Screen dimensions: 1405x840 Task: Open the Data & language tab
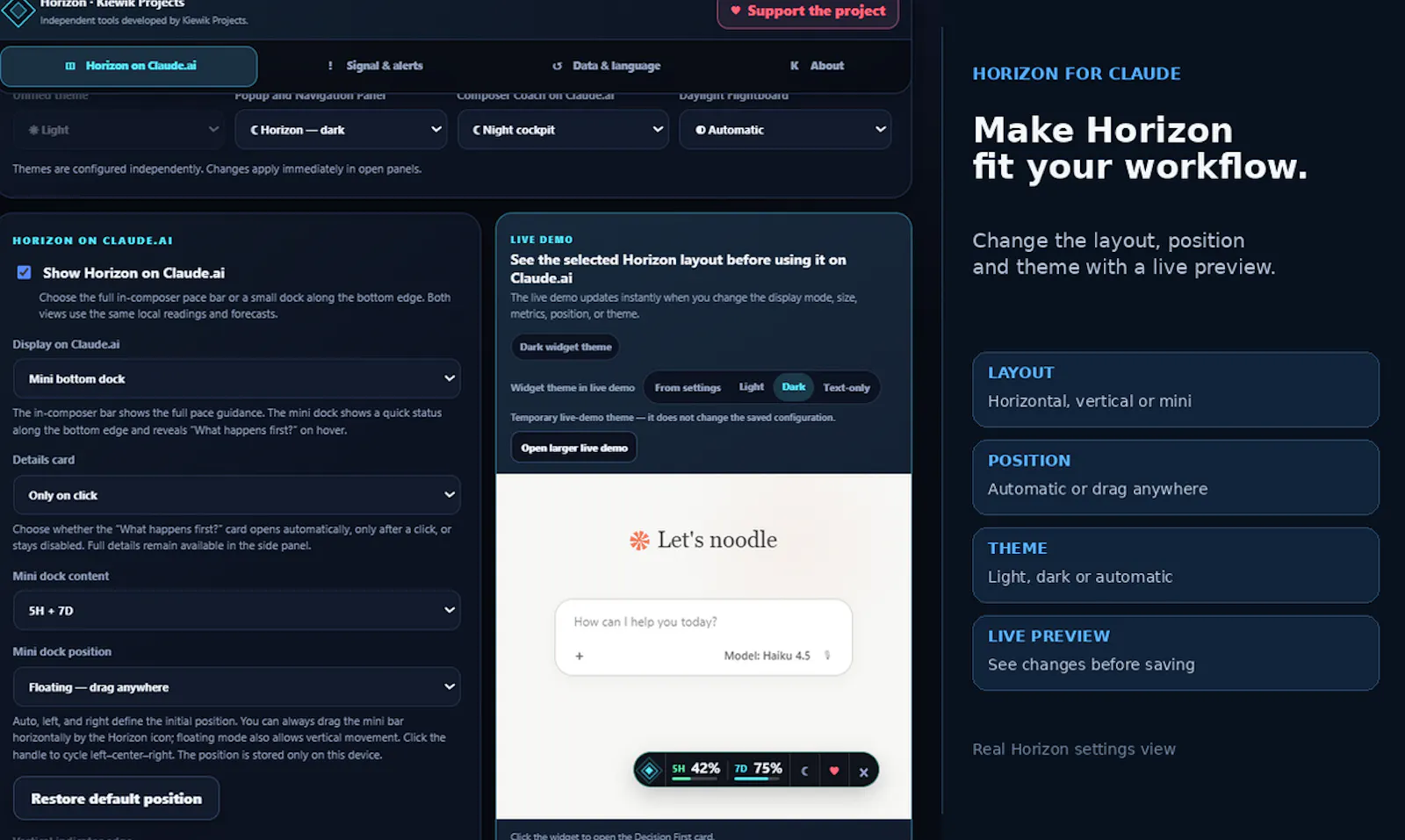click(606, 66)
